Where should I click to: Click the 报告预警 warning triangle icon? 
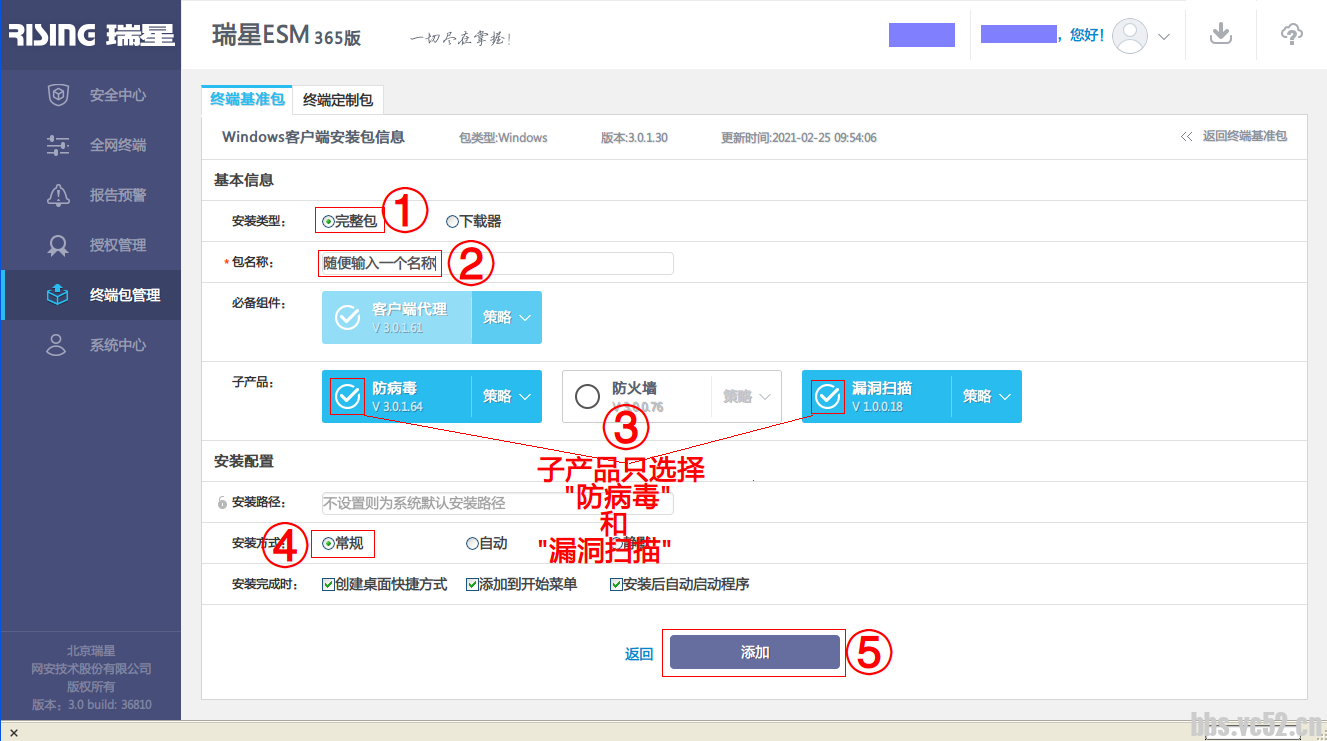(58, 195)
